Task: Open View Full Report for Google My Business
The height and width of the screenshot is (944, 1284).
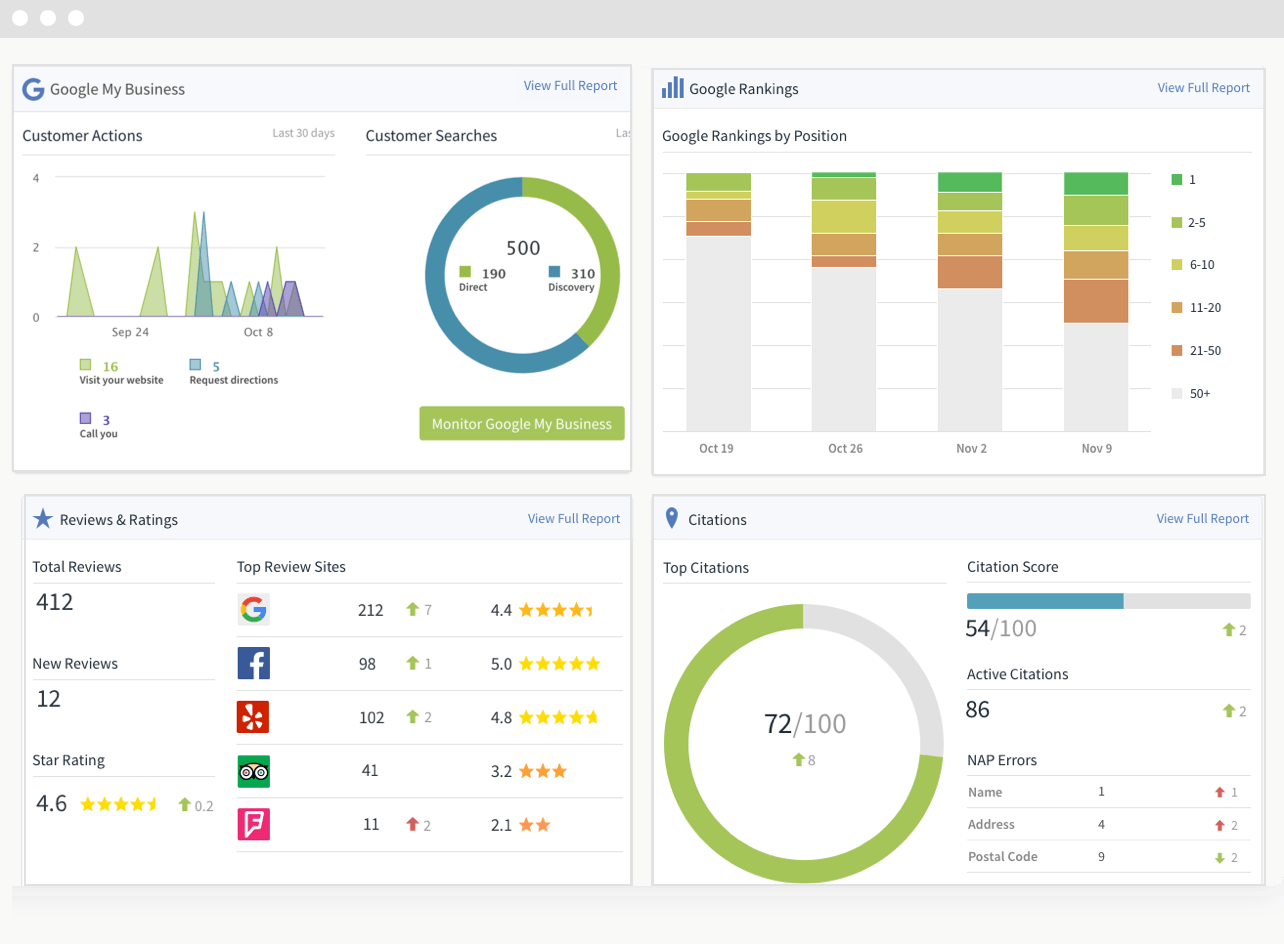Action: click(x=570, y=86)
